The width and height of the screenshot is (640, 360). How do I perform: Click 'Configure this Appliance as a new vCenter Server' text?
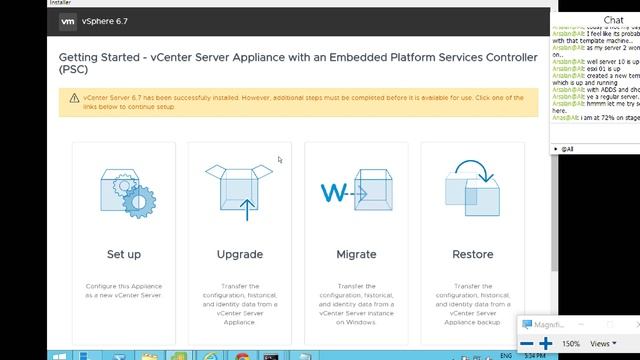point(124,291)
